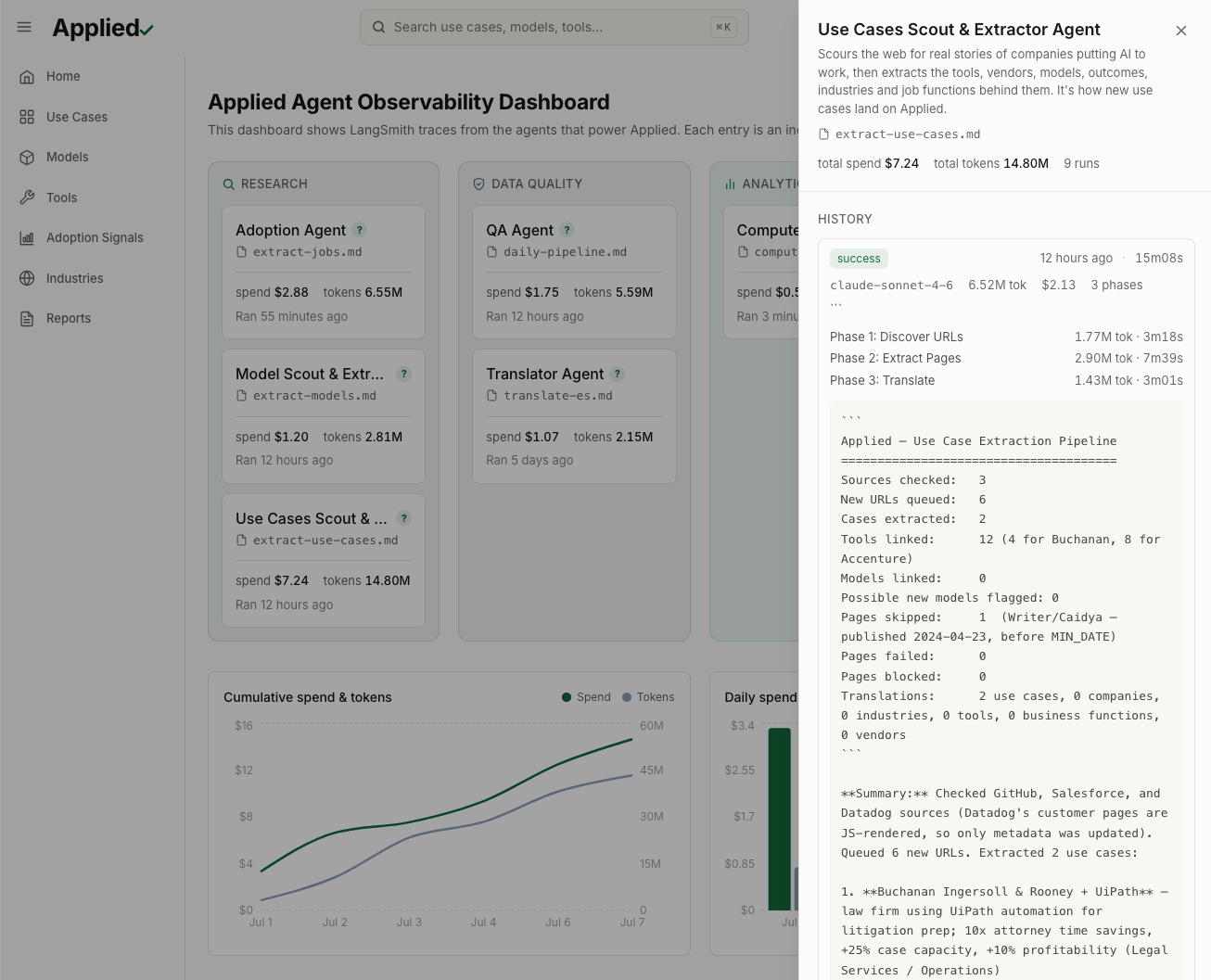Click file icon beside extract-jobs.md
The width and height of the screenshot is (1211, 980).
click(x=241, y=252)
